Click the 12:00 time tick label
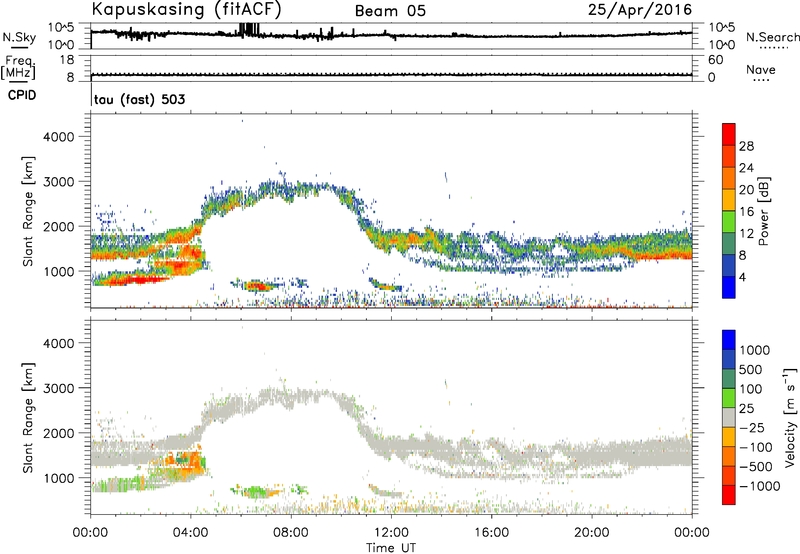This screenshot has width=800, height=554. 391,533
